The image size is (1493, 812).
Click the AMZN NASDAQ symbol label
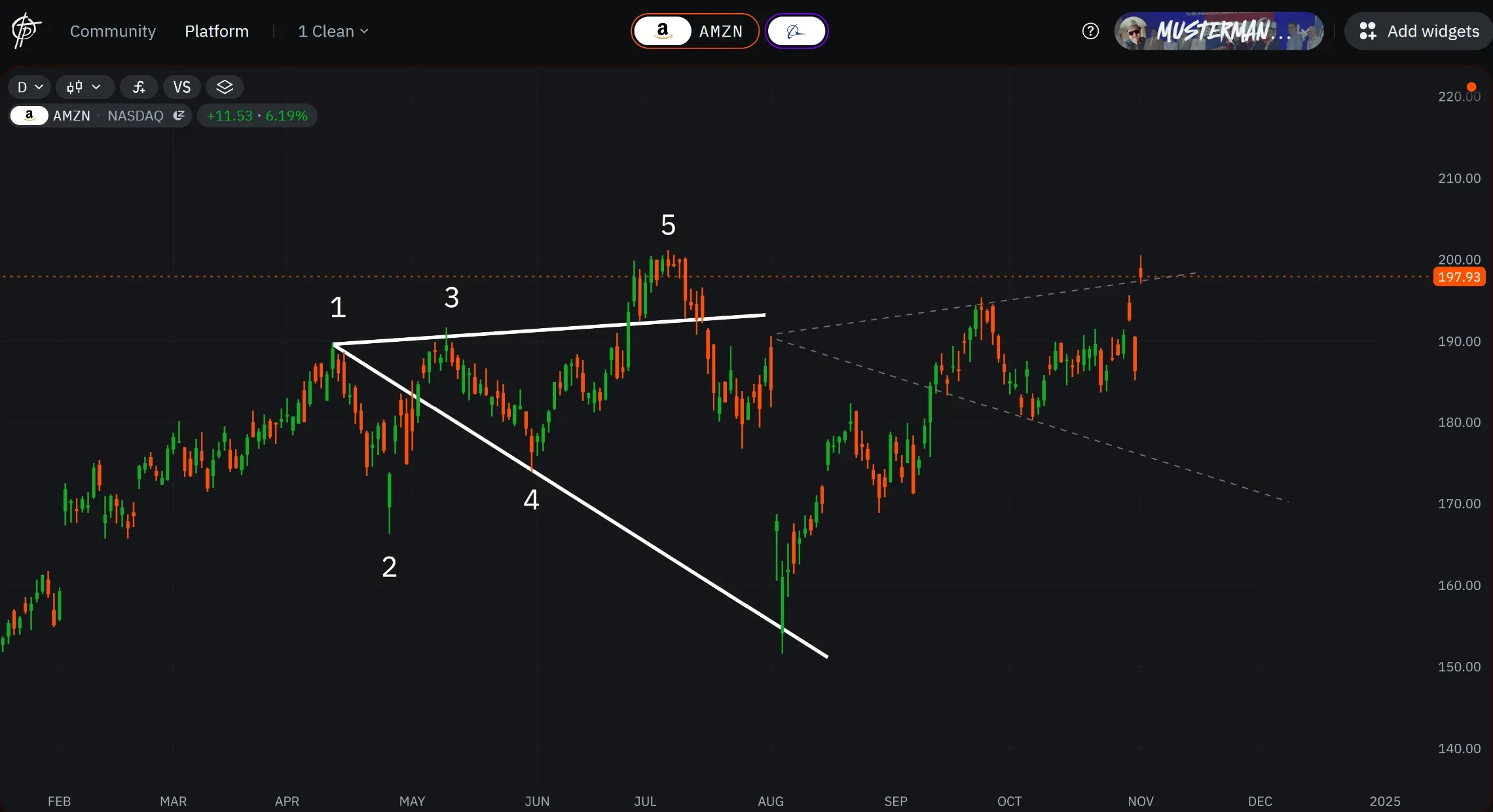click(100, 116)
